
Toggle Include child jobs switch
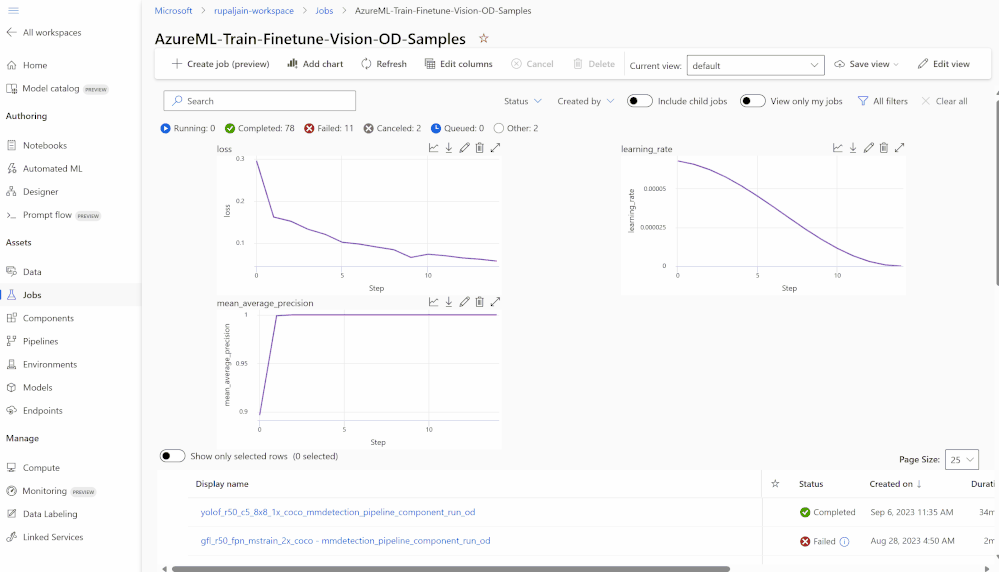coord(640,101)
